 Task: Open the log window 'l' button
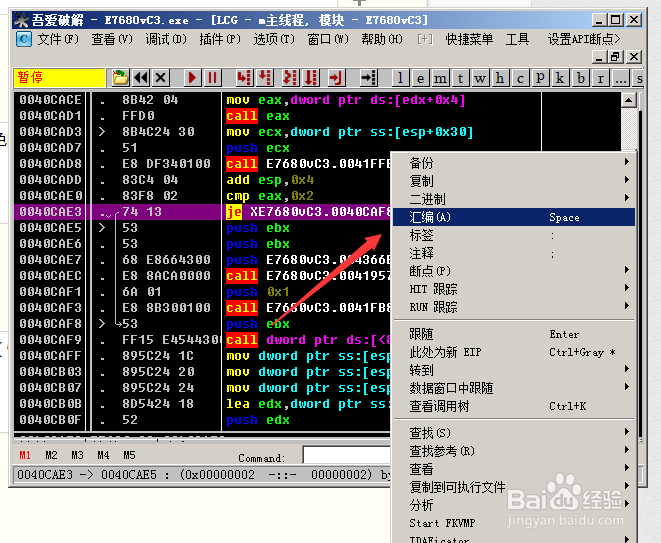[x=400, y=78]
